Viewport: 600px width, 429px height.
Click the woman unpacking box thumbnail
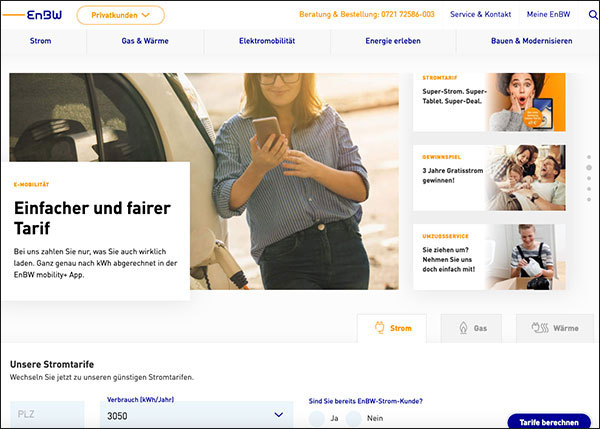pyautogui.click(x=525, y=257)
